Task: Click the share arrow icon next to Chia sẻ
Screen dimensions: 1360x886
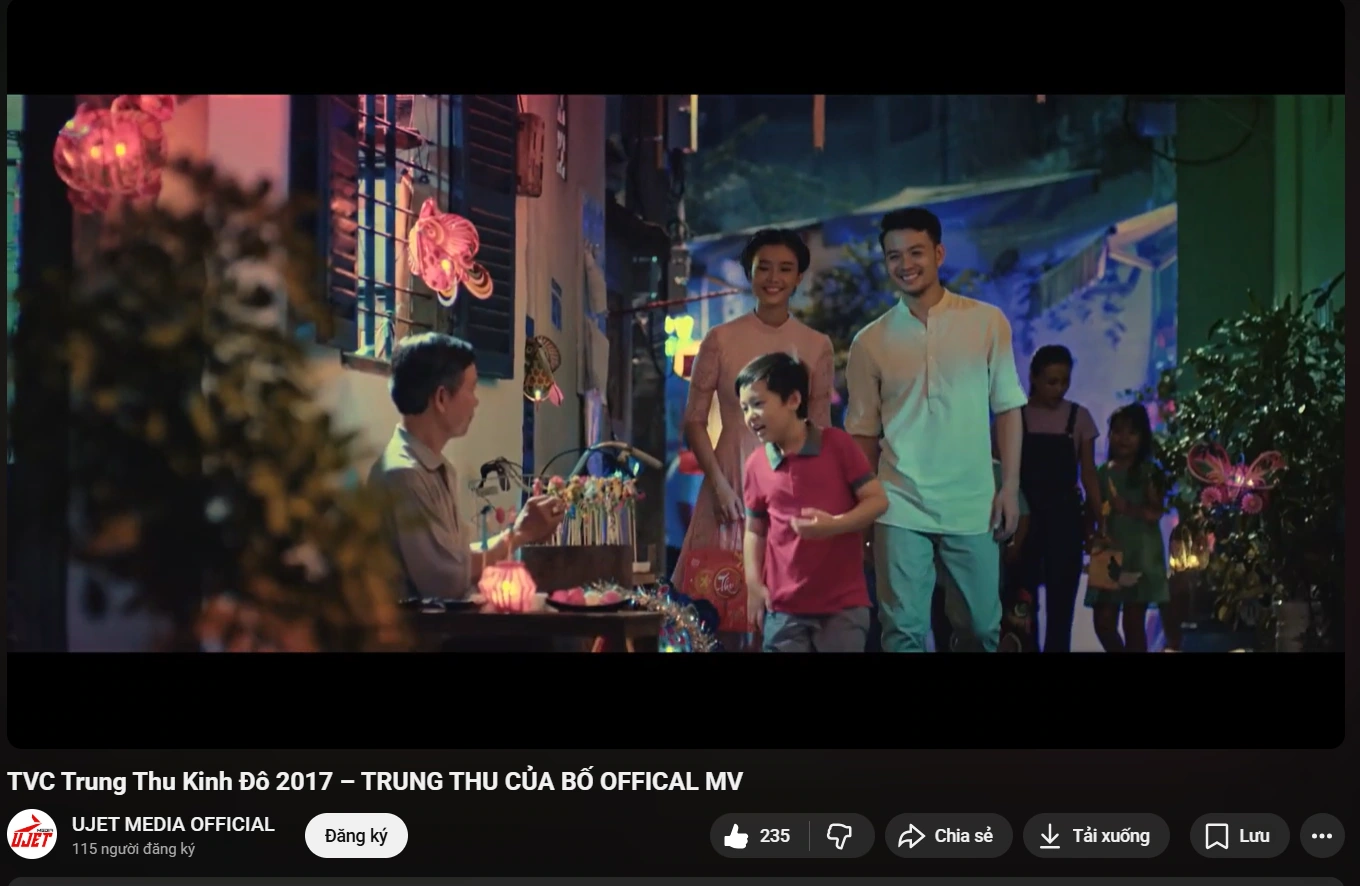Action: pos(911,835)
